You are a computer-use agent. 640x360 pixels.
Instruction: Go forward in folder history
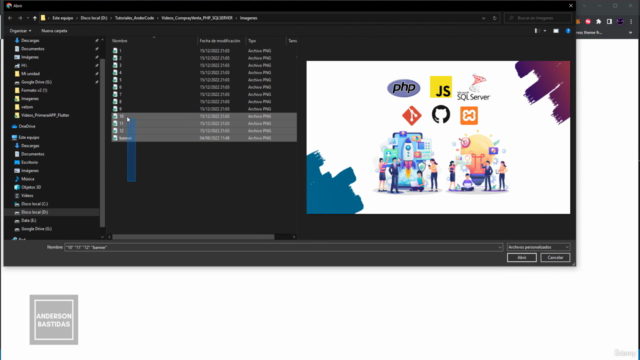coord(20,18)
